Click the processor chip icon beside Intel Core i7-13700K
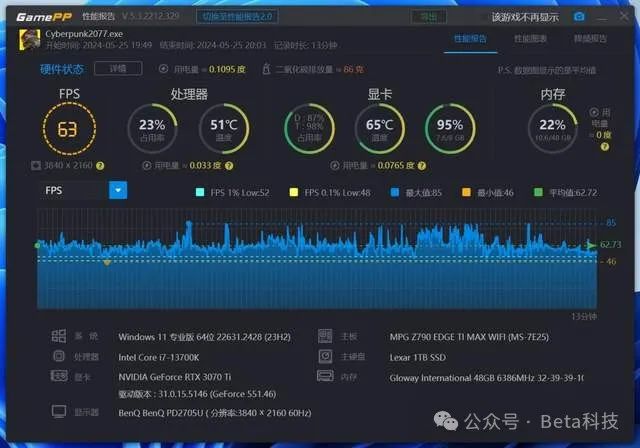The width and height of the screenshot is (640, 448). click(x=59, y=356)
